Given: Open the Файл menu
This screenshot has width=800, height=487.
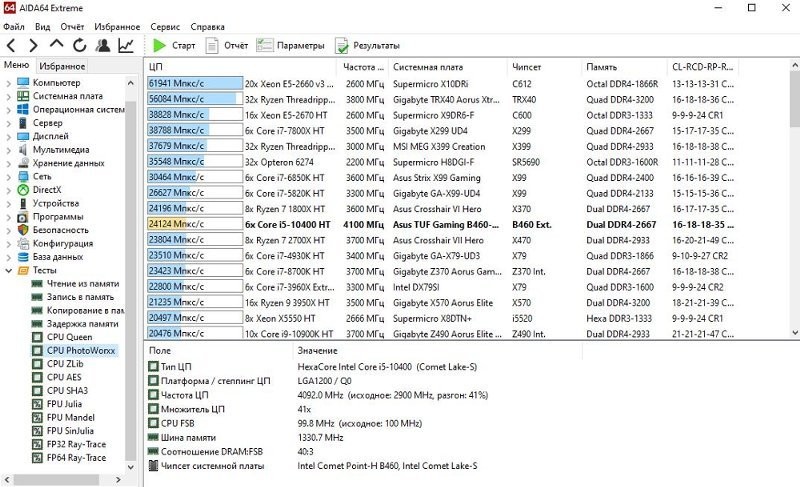Looking at the screenshot, I should 14,27.
